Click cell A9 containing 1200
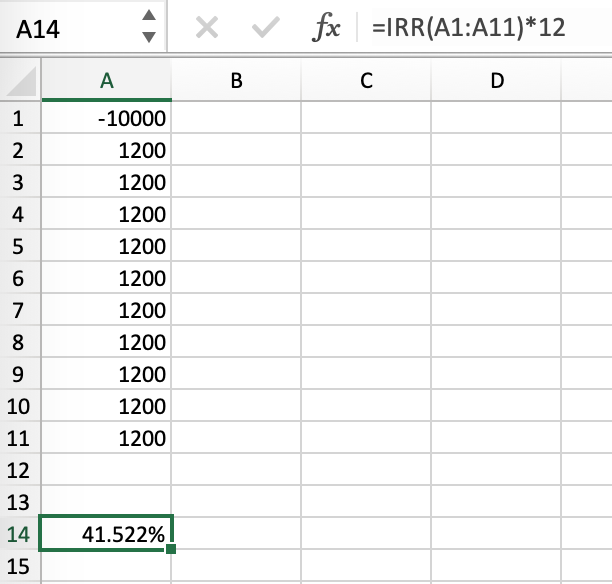Screen dimensions: 612x584 click(106, 374)
